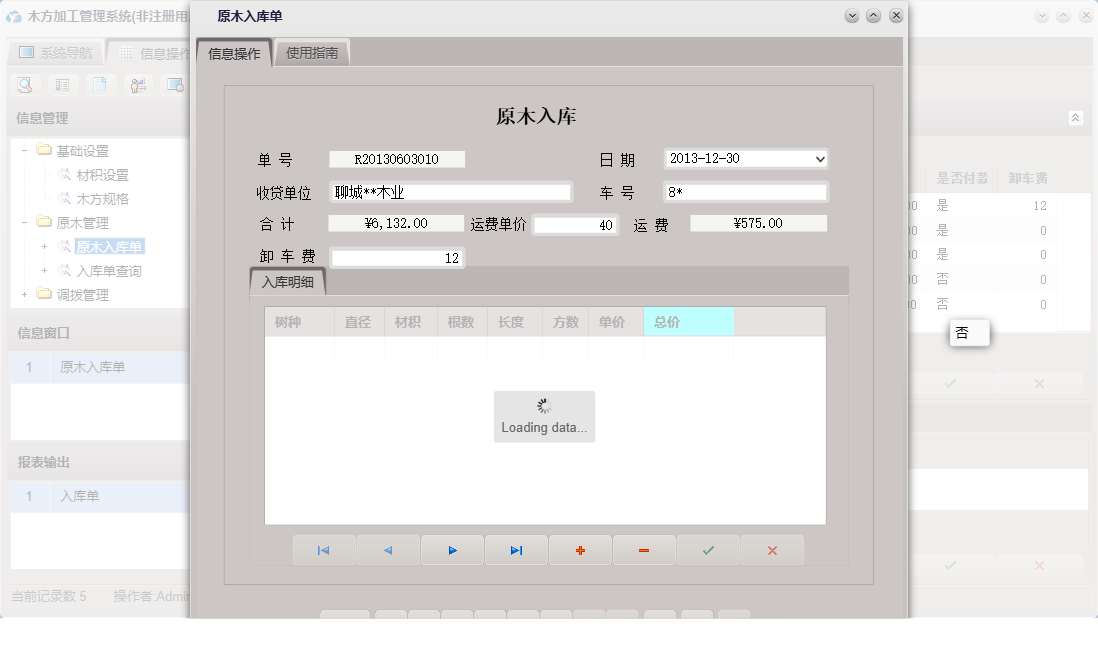Image resolution: width=1098 pixels, height=655 pixels.
Task: Jump to first record using the rewind icon
Action: 324,549
